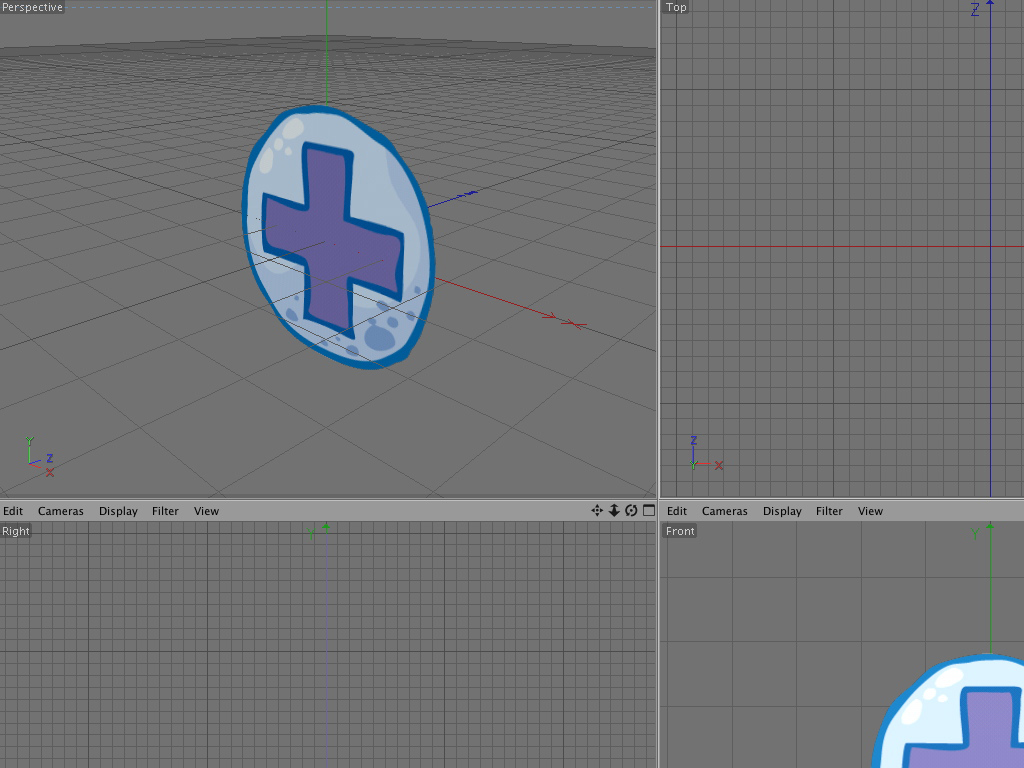Click the red X axis arrow in Perspective
This screenshot has height=768, width=1024.
tap(566, 320)
